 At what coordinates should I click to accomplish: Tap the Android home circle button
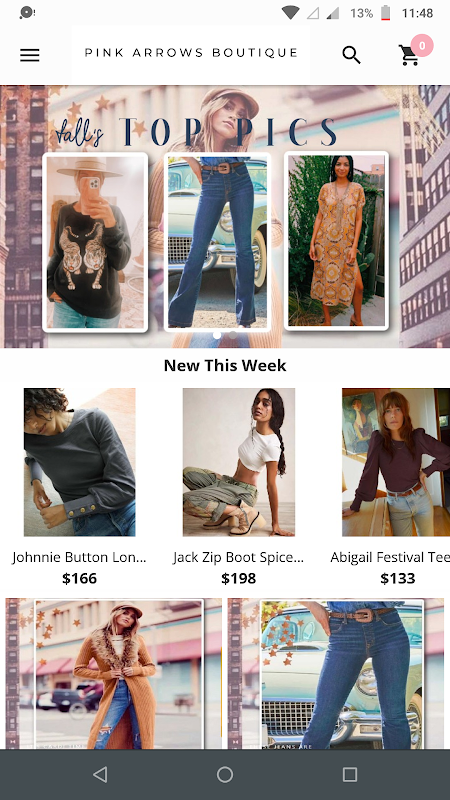tap(225, 774)
